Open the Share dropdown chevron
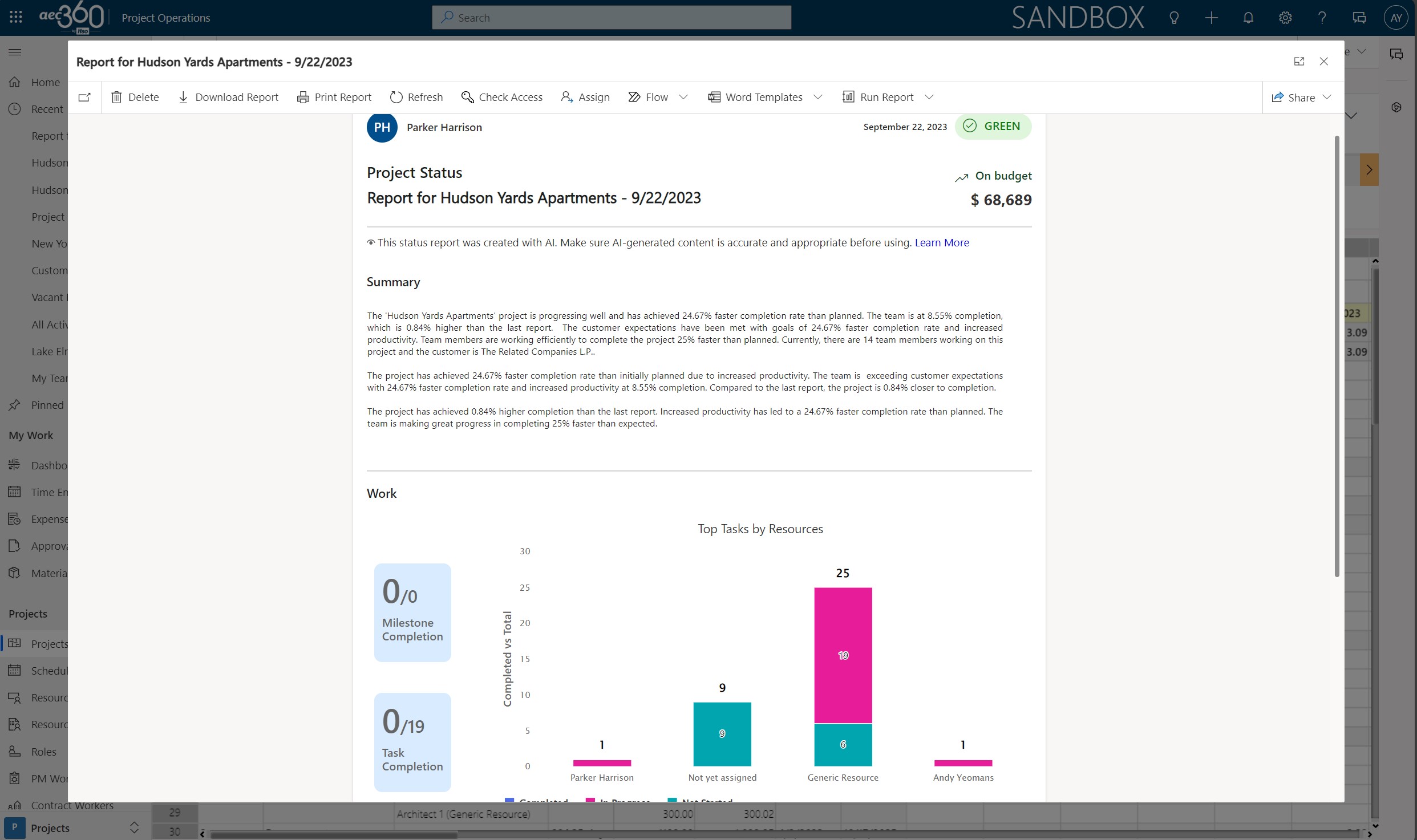This screenshot has height=840, width=1417. point(1327,97)
